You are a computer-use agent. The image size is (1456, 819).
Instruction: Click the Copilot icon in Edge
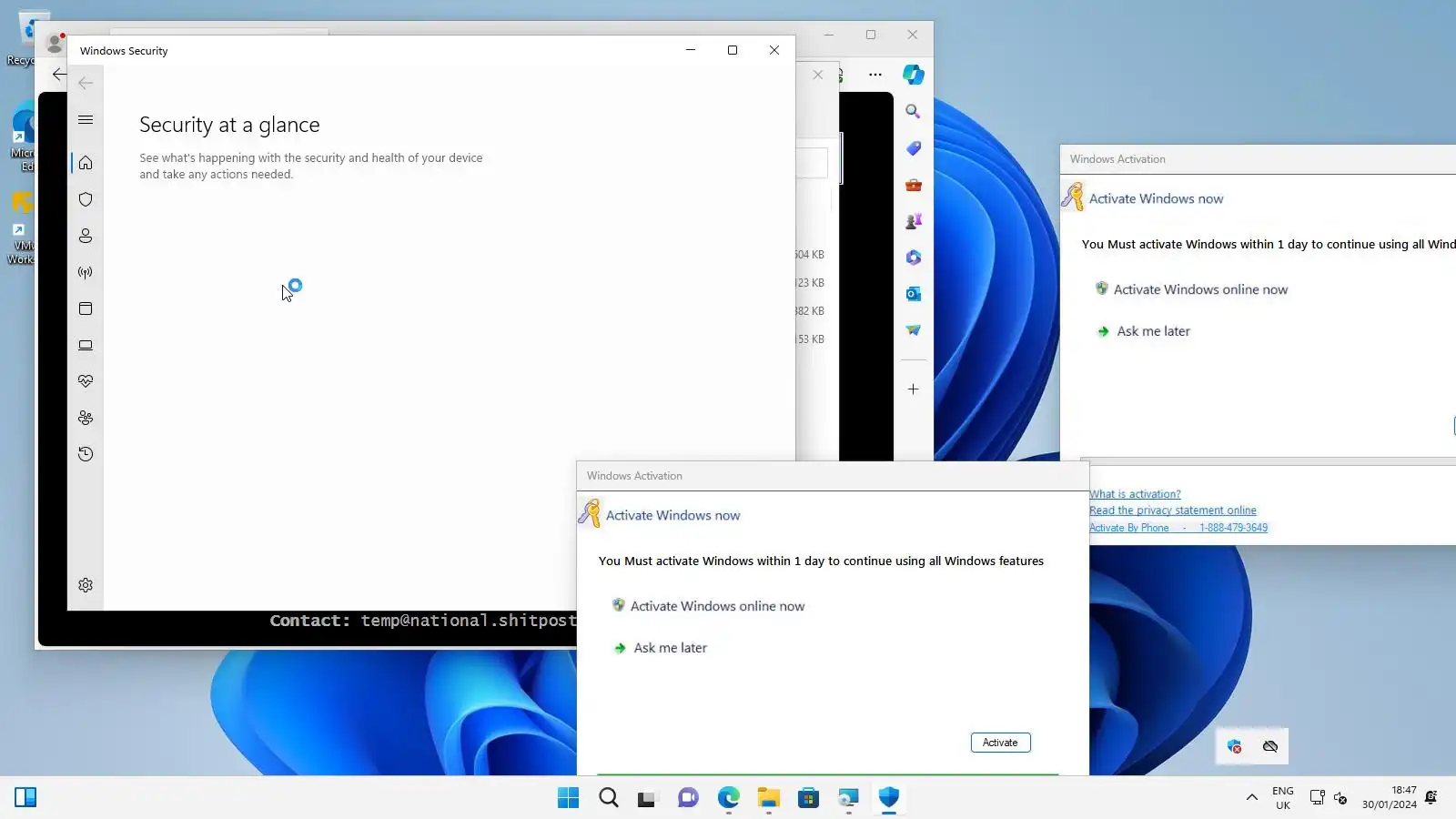[x=914, y=75]
